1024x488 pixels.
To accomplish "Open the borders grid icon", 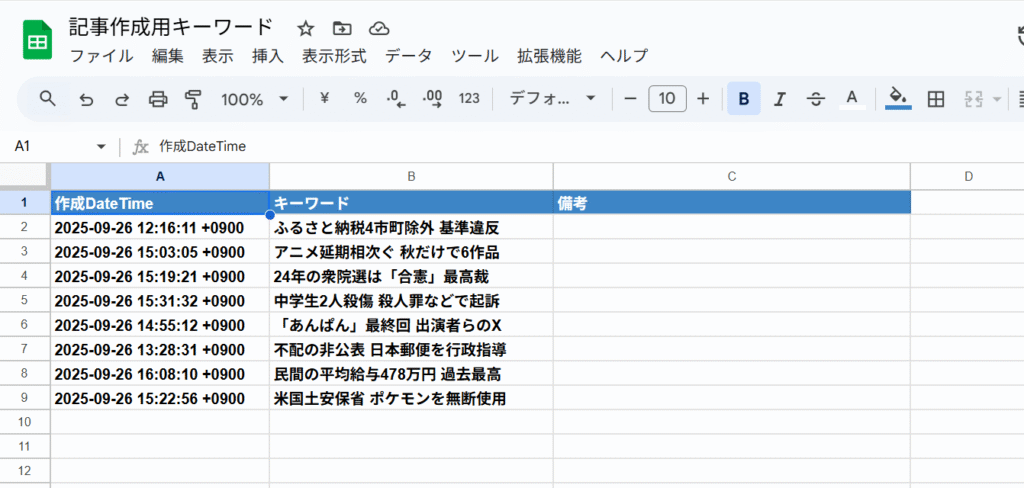I will [x=936, y=98].
